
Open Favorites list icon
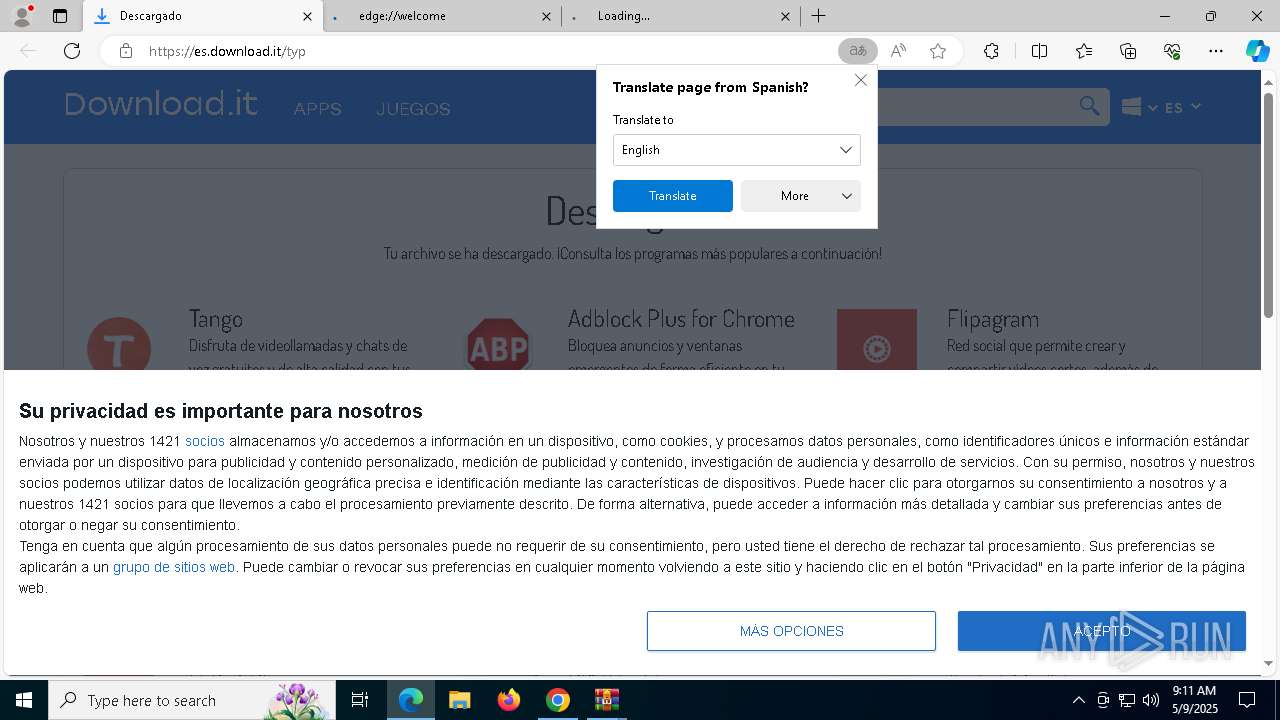pos(1084,51)
